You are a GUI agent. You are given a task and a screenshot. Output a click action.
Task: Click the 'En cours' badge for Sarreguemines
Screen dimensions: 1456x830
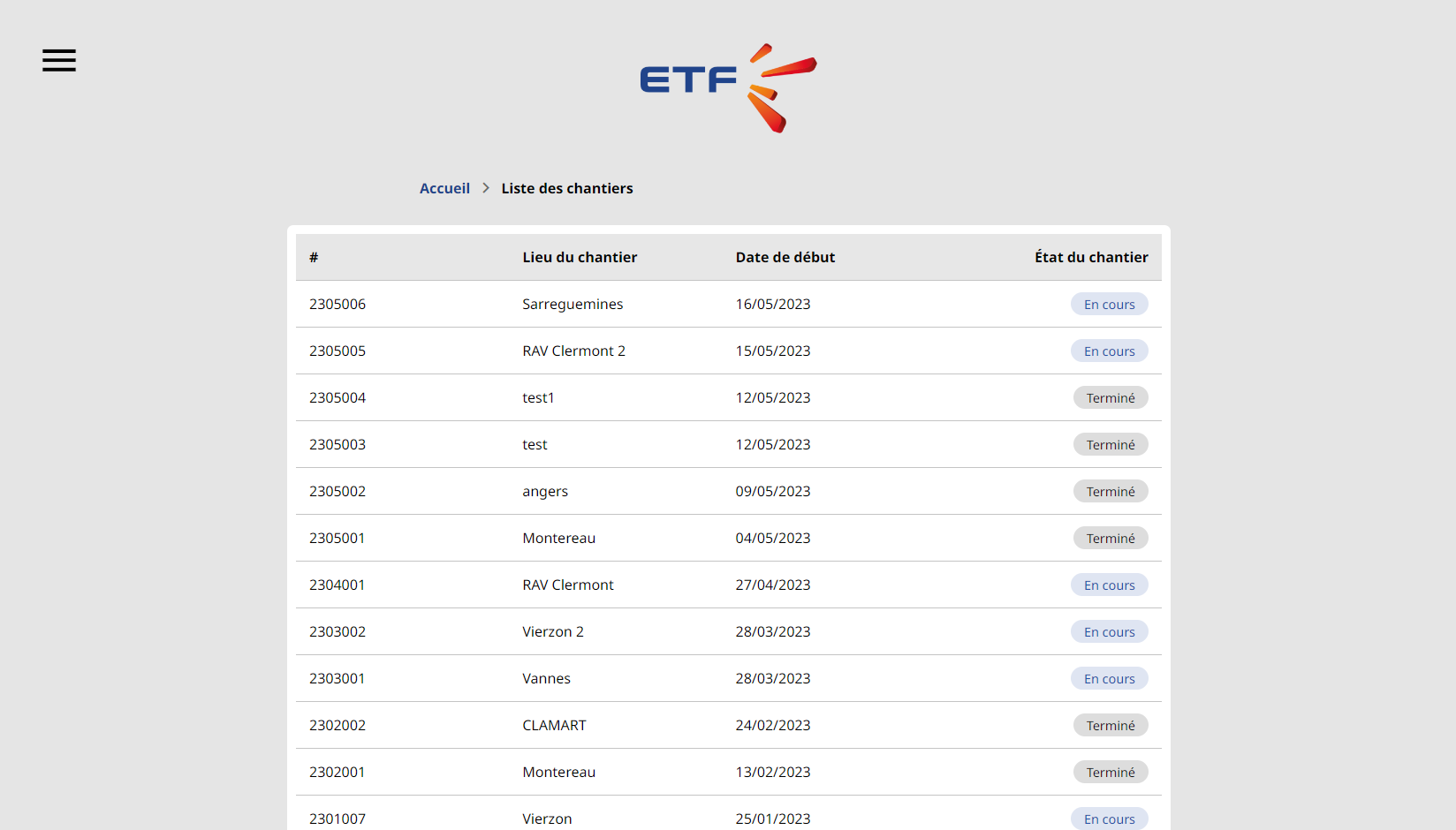pyautogui.click(x=1109, y=304)
